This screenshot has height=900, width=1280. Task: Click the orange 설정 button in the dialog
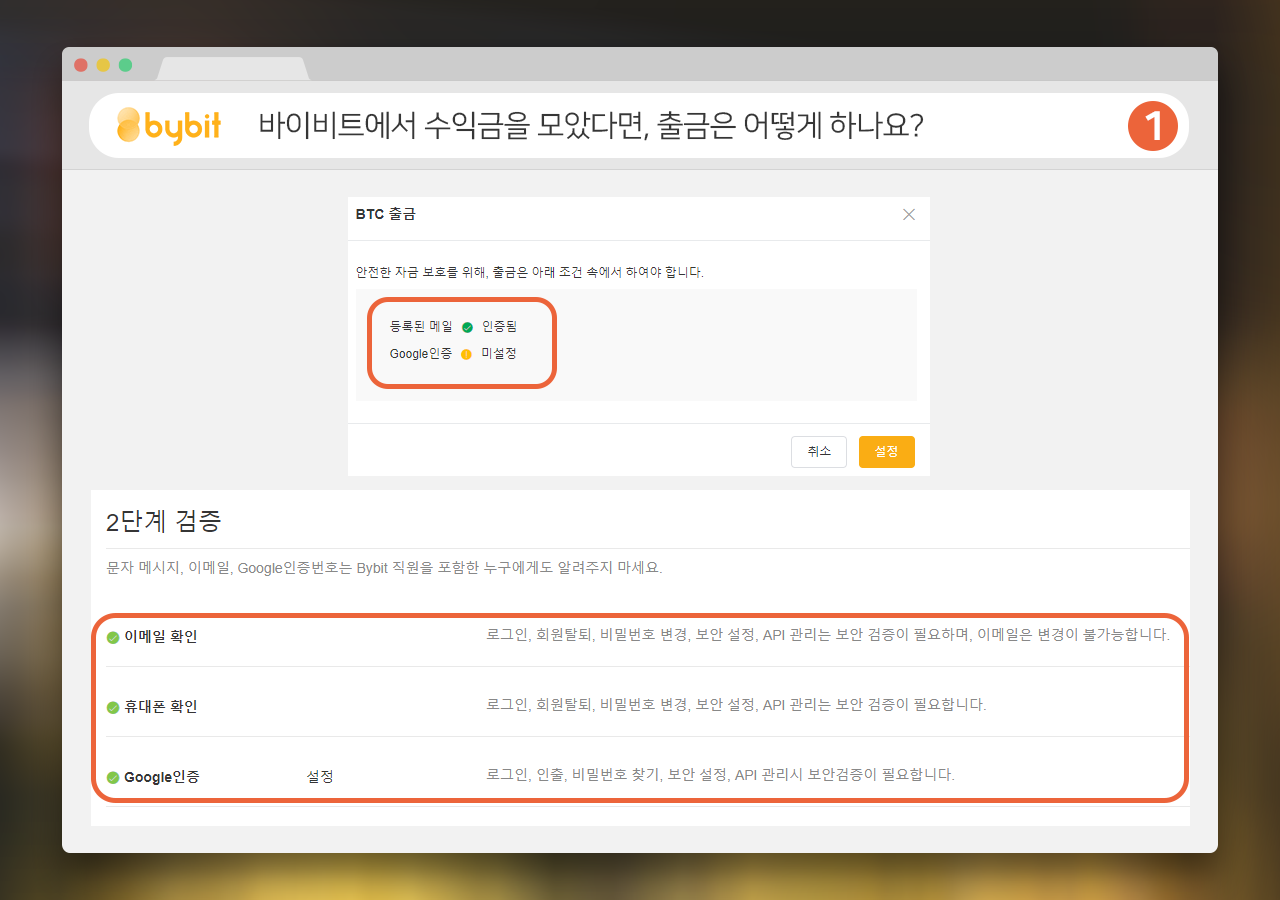[887, 452]
